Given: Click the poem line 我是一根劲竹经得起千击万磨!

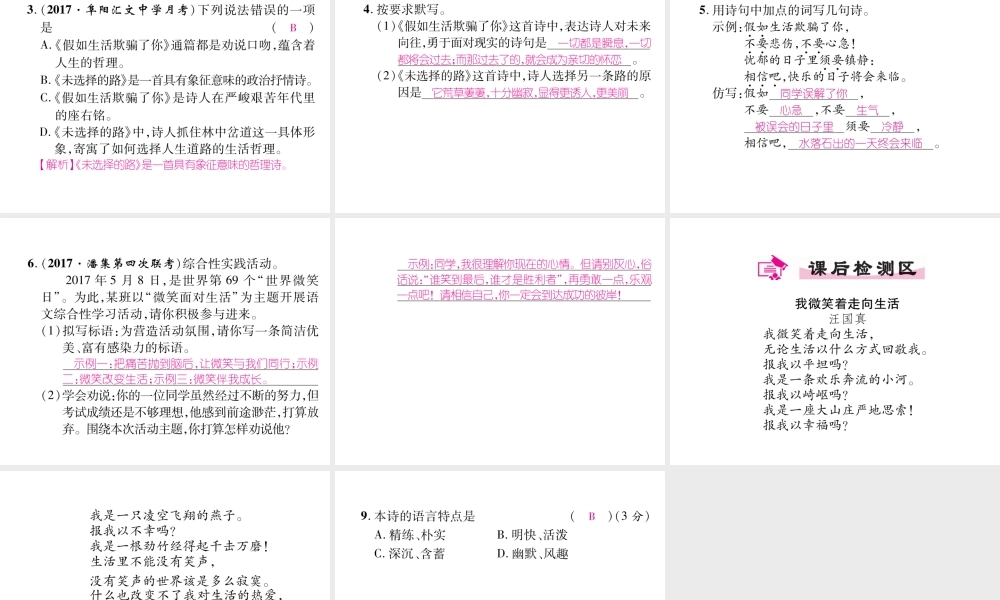Looking at the screenshot, I should point(179,546).
